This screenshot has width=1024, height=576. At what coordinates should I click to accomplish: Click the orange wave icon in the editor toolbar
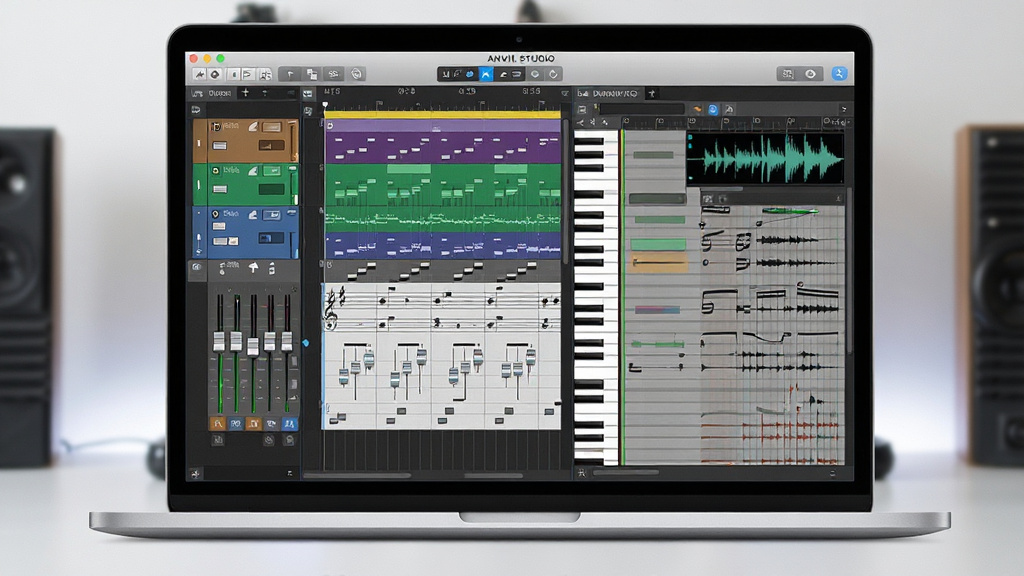coord(697,109)
